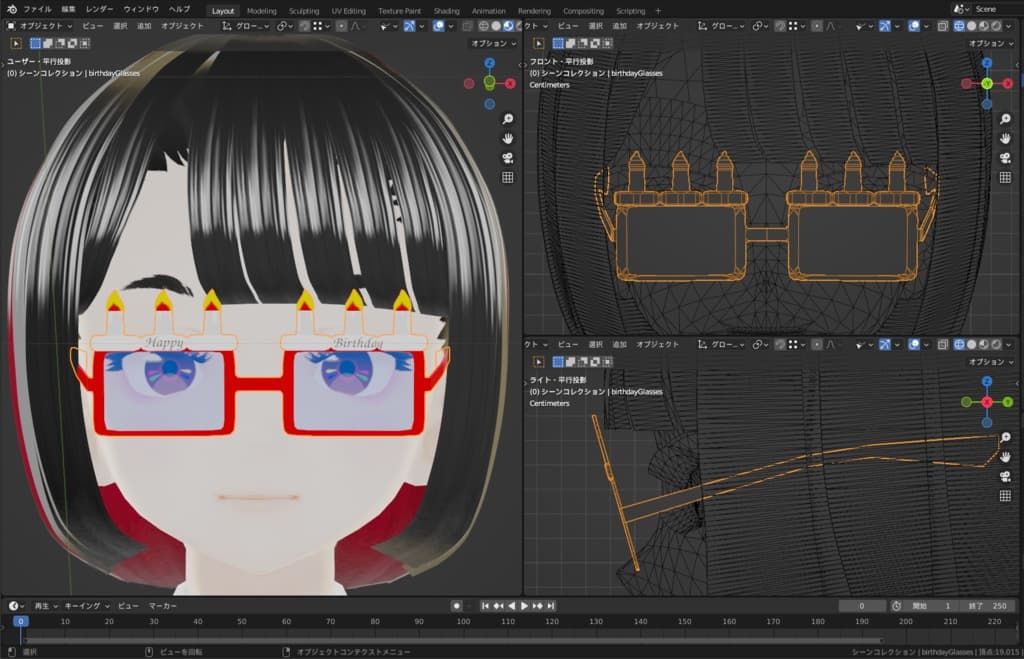Viewport: 1024px width, 659px height.
Task: Toggle the use preview range clock icon in the timeline
Action: tap(896, 606)
